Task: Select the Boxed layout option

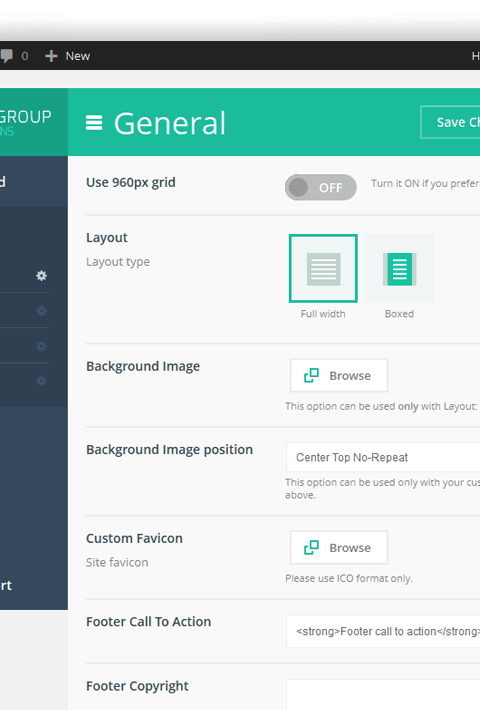Action: (399, 268)
